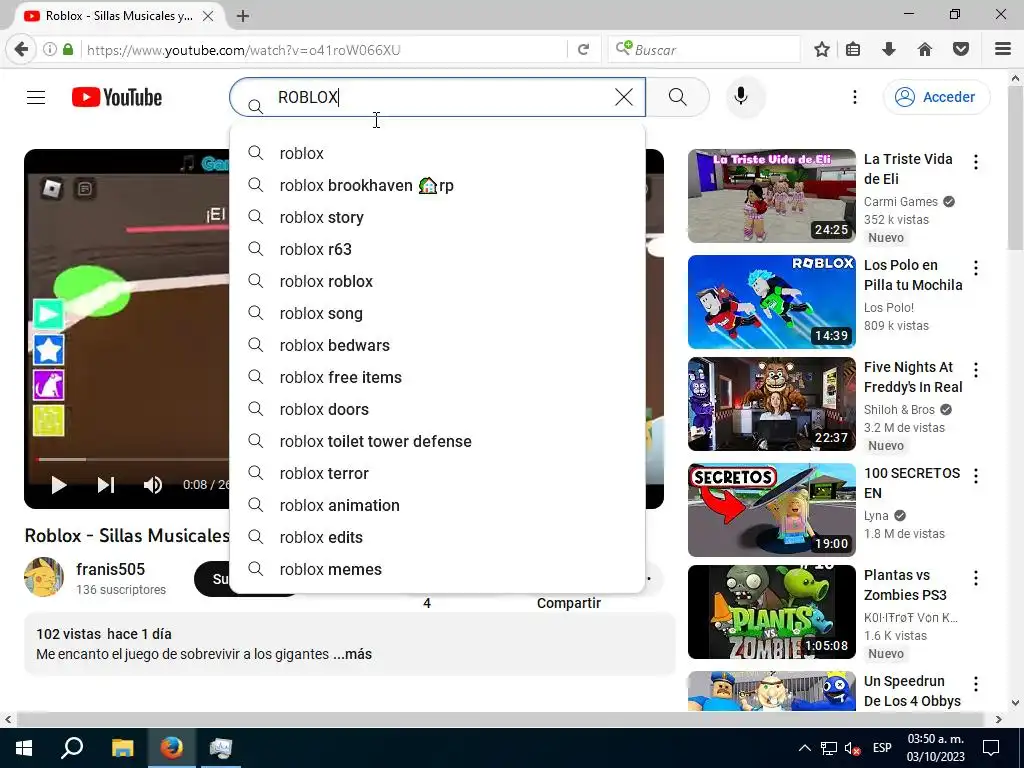Open the Windows Start menu
1024x768 pixels.
(24, 748)
